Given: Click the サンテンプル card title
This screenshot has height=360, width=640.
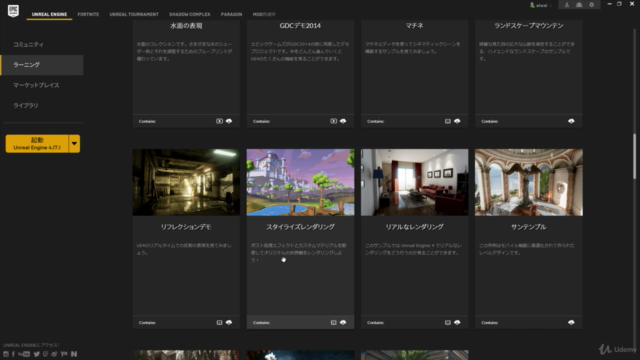Looking at the screenshot, I should 529,227.
